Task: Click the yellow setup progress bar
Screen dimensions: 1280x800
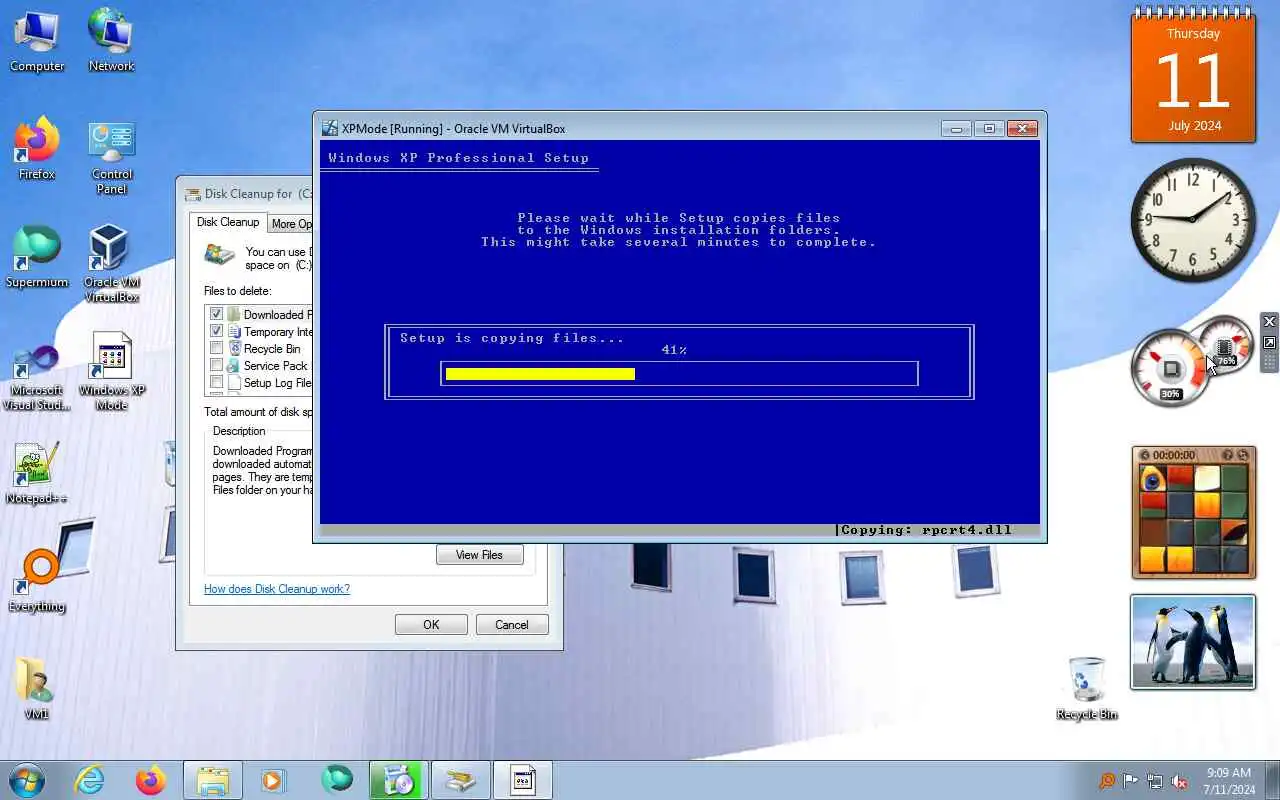Action: coord(540,374)
